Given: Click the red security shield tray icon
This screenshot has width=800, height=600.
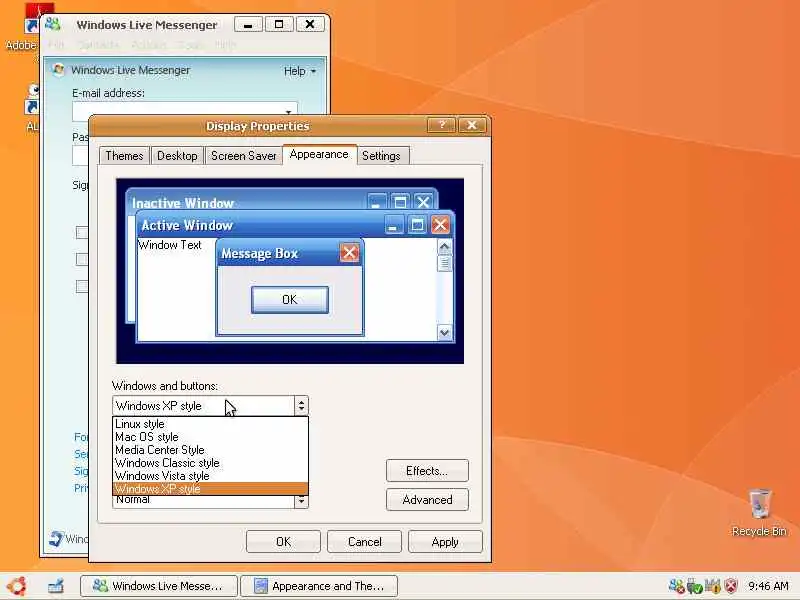Looking at the screenshot, I should pyautogui.click(x=731, y=586).
